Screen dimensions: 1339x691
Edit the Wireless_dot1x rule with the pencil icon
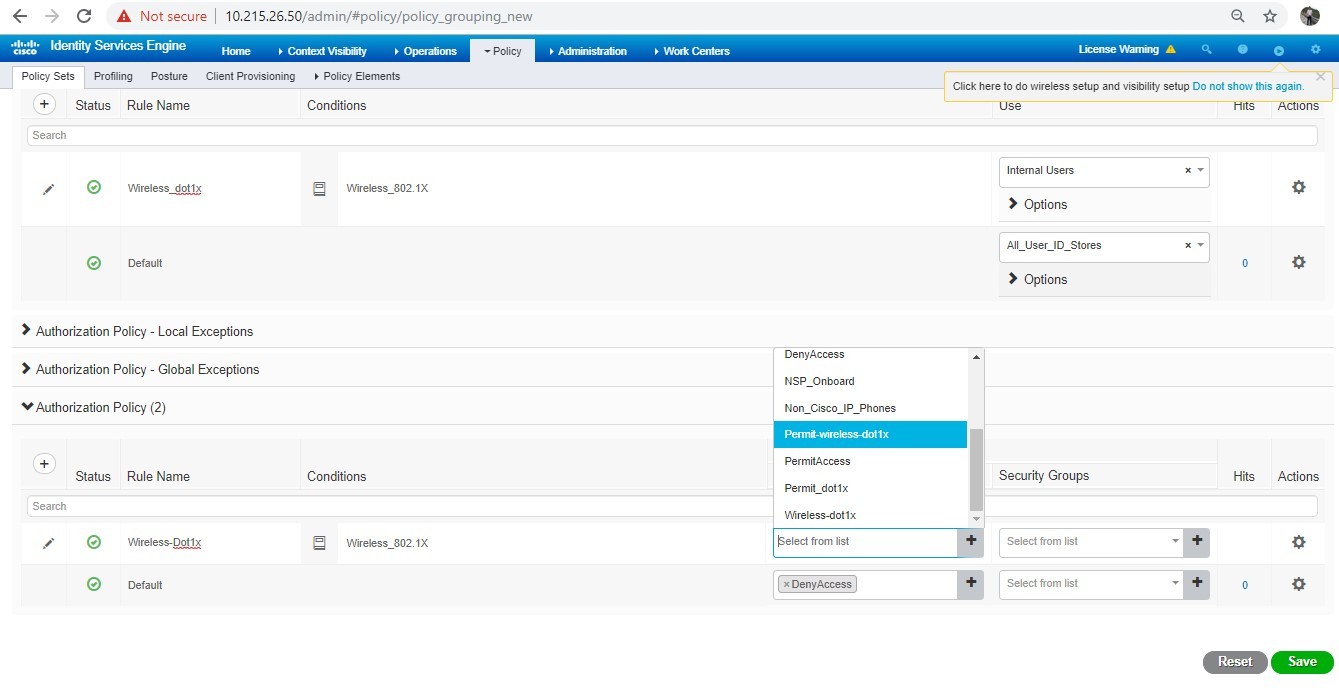pos(48,189)
